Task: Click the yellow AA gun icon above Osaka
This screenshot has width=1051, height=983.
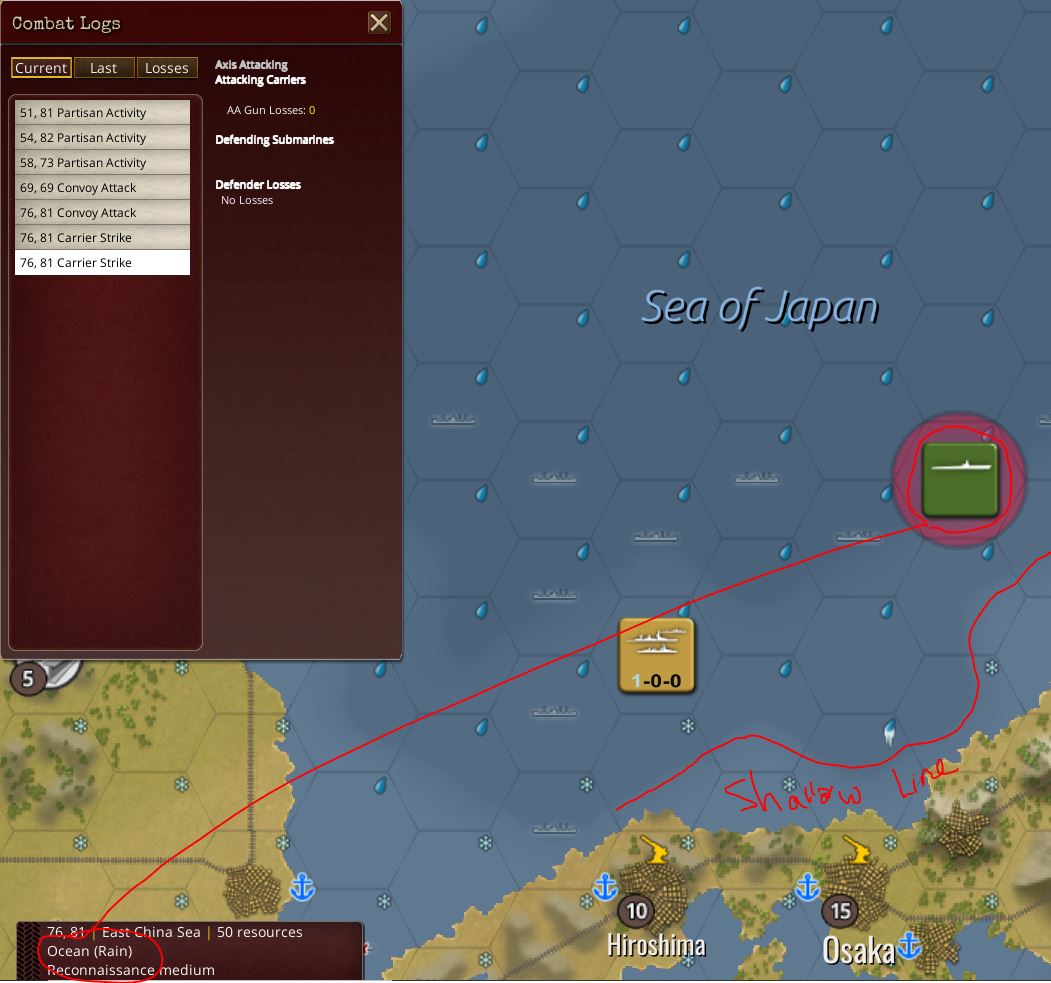Action: (x=857, y=848)
